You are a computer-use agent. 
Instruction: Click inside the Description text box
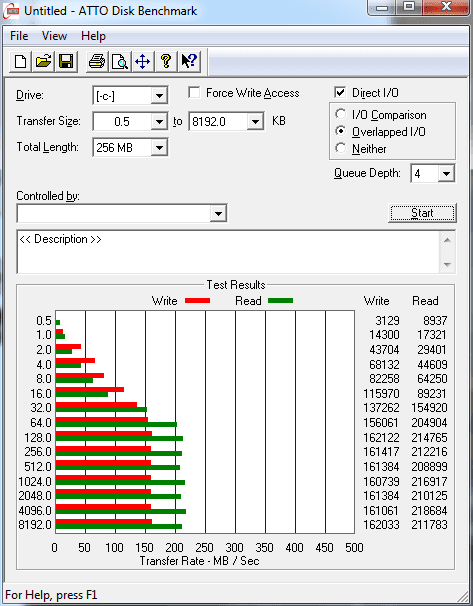[228, 252]
